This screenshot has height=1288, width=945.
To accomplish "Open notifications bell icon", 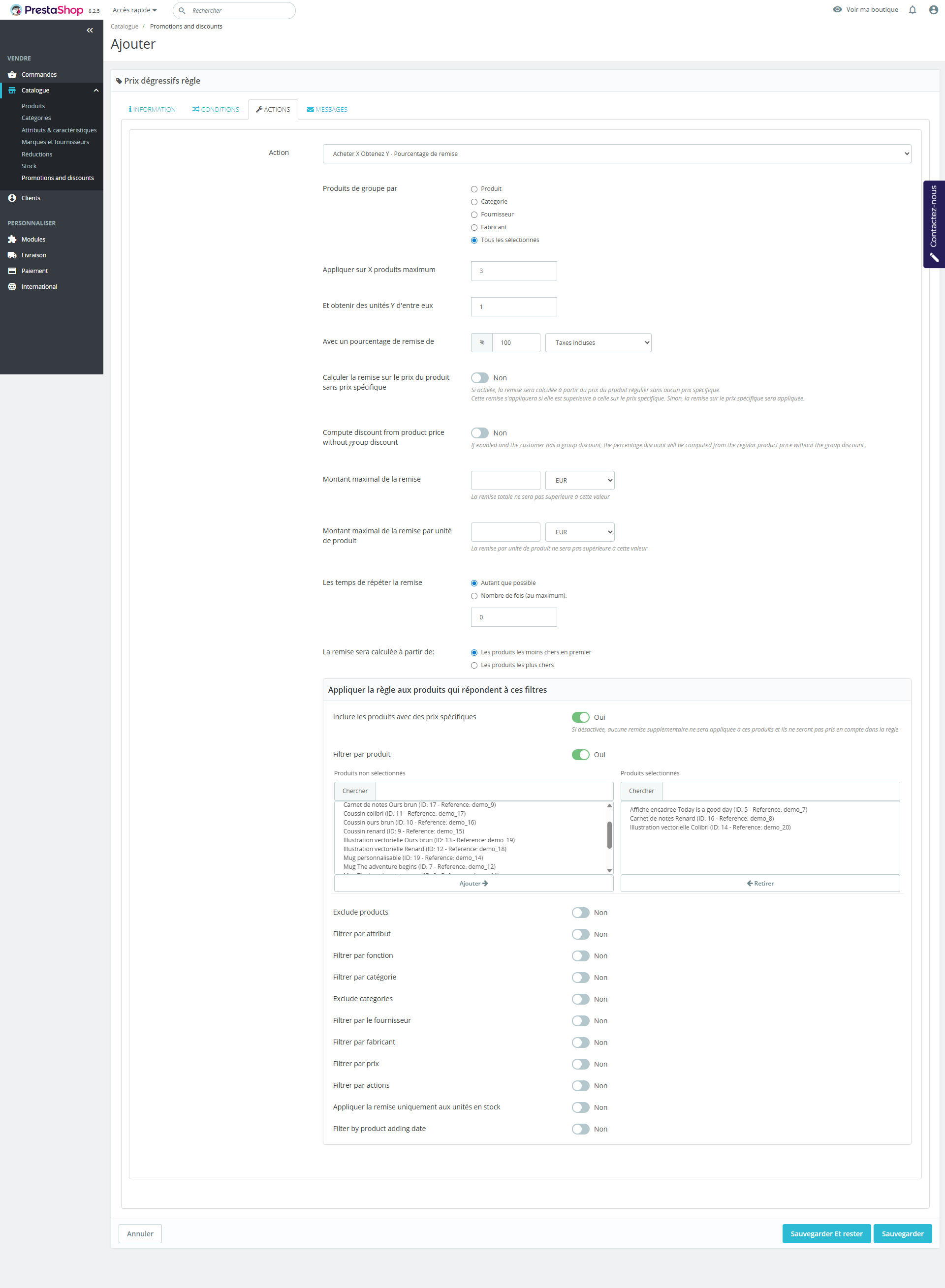I will click(913, 10).
